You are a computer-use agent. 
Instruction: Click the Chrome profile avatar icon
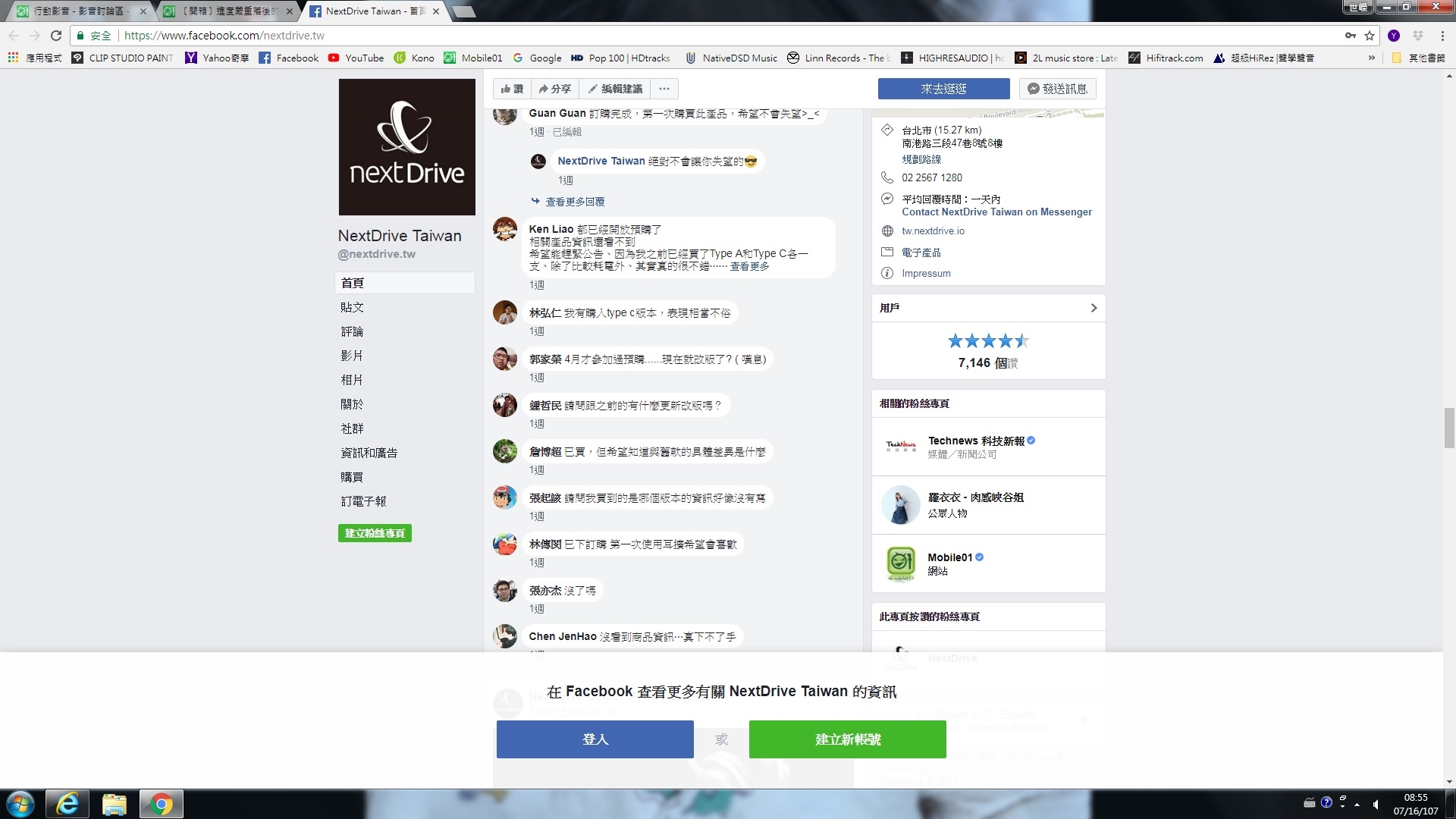coord(1394,36)
